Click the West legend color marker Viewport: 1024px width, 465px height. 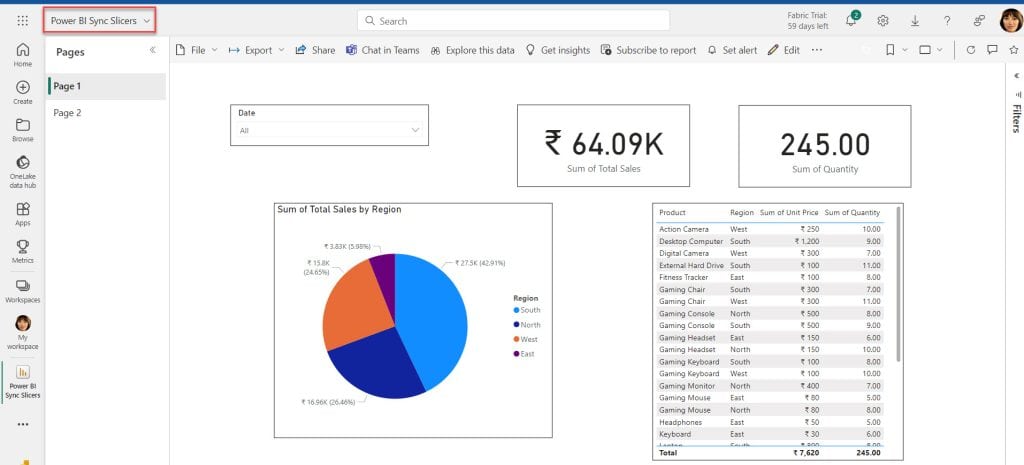tap(517, 339)
